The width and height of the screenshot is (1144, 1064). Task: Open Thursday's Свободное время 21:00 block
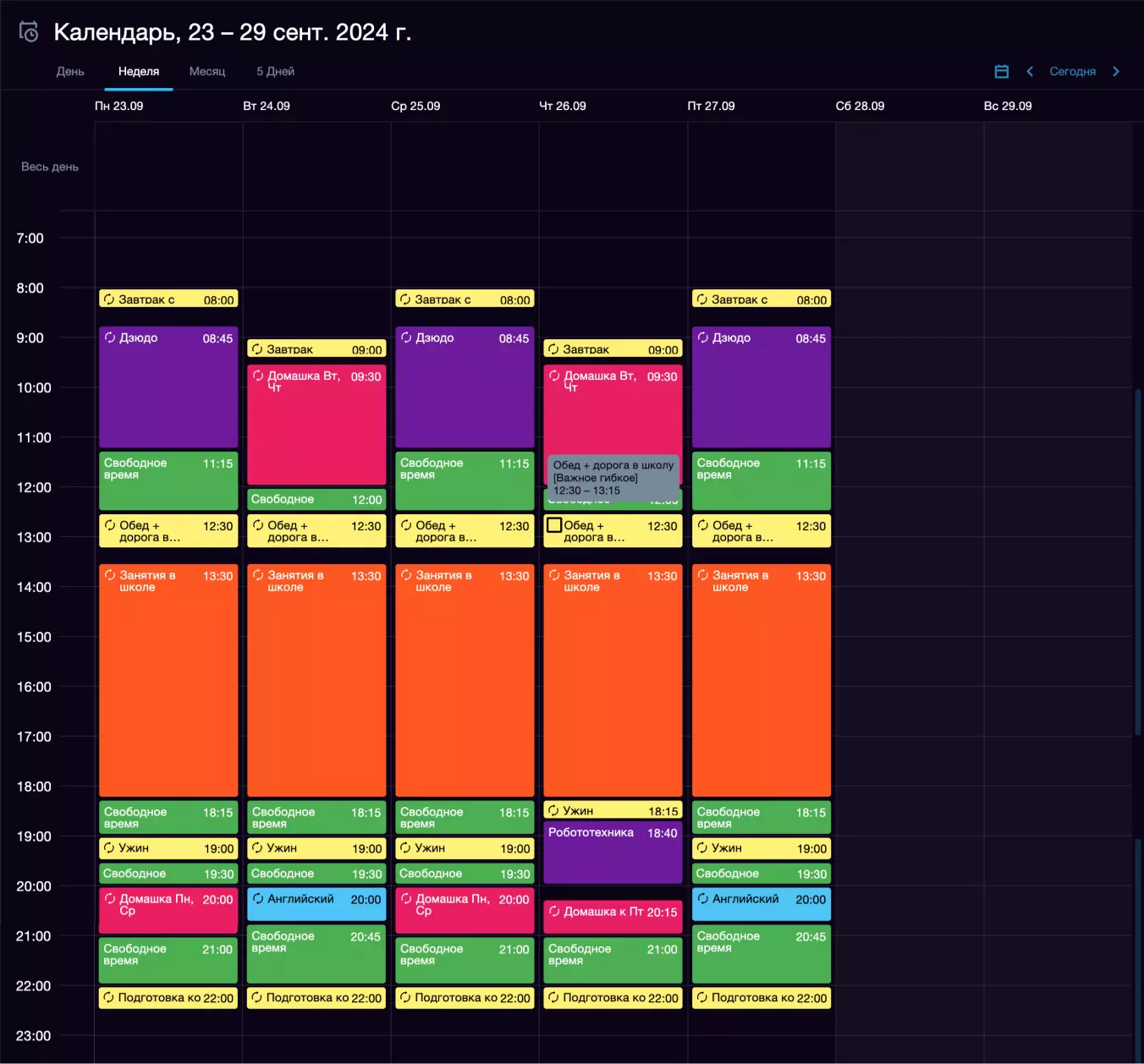[x=613, y=961]
